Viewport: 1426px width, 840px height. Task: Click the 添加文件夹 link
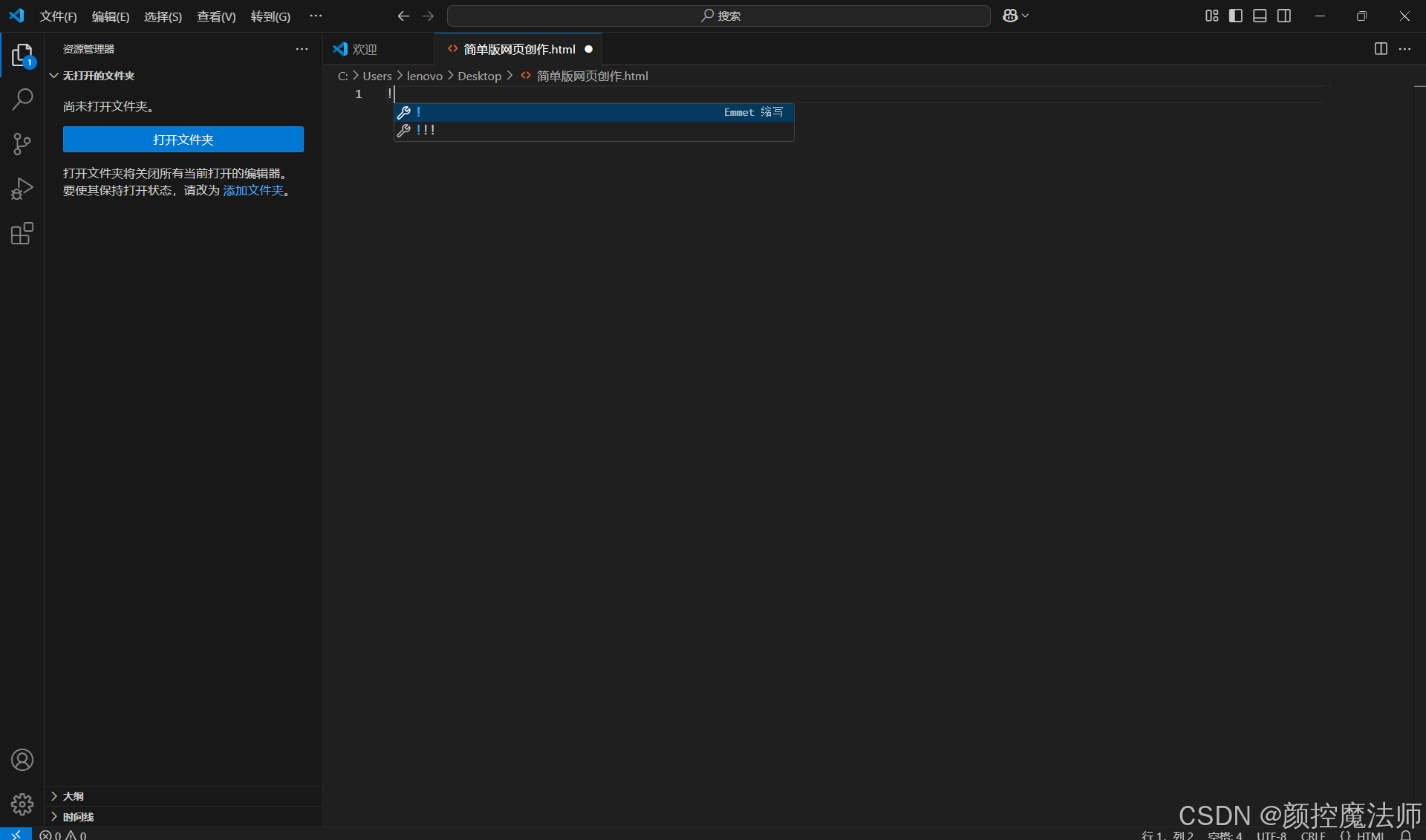pyautogui.click(x=253, y=190)
